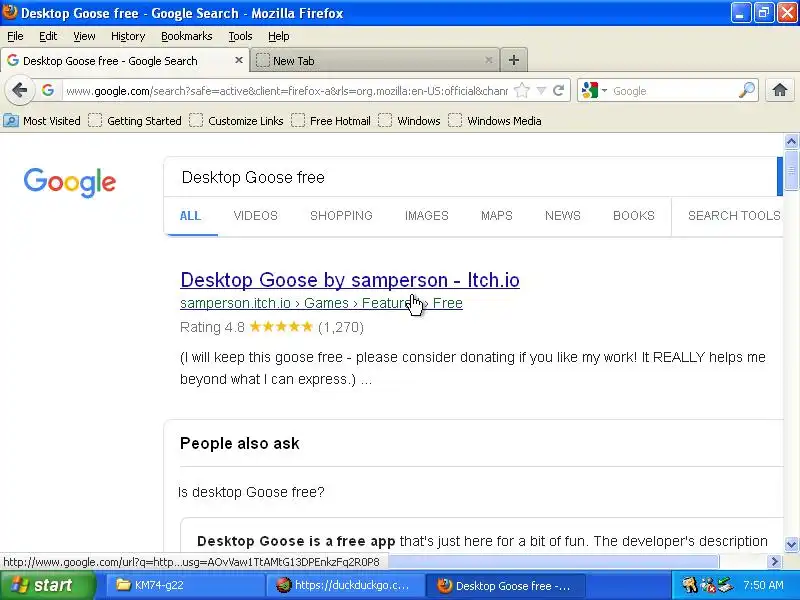Screen dimensions: 800x600
Task: Click the vertical scrollbar up arrow
Action: point(791,141)
